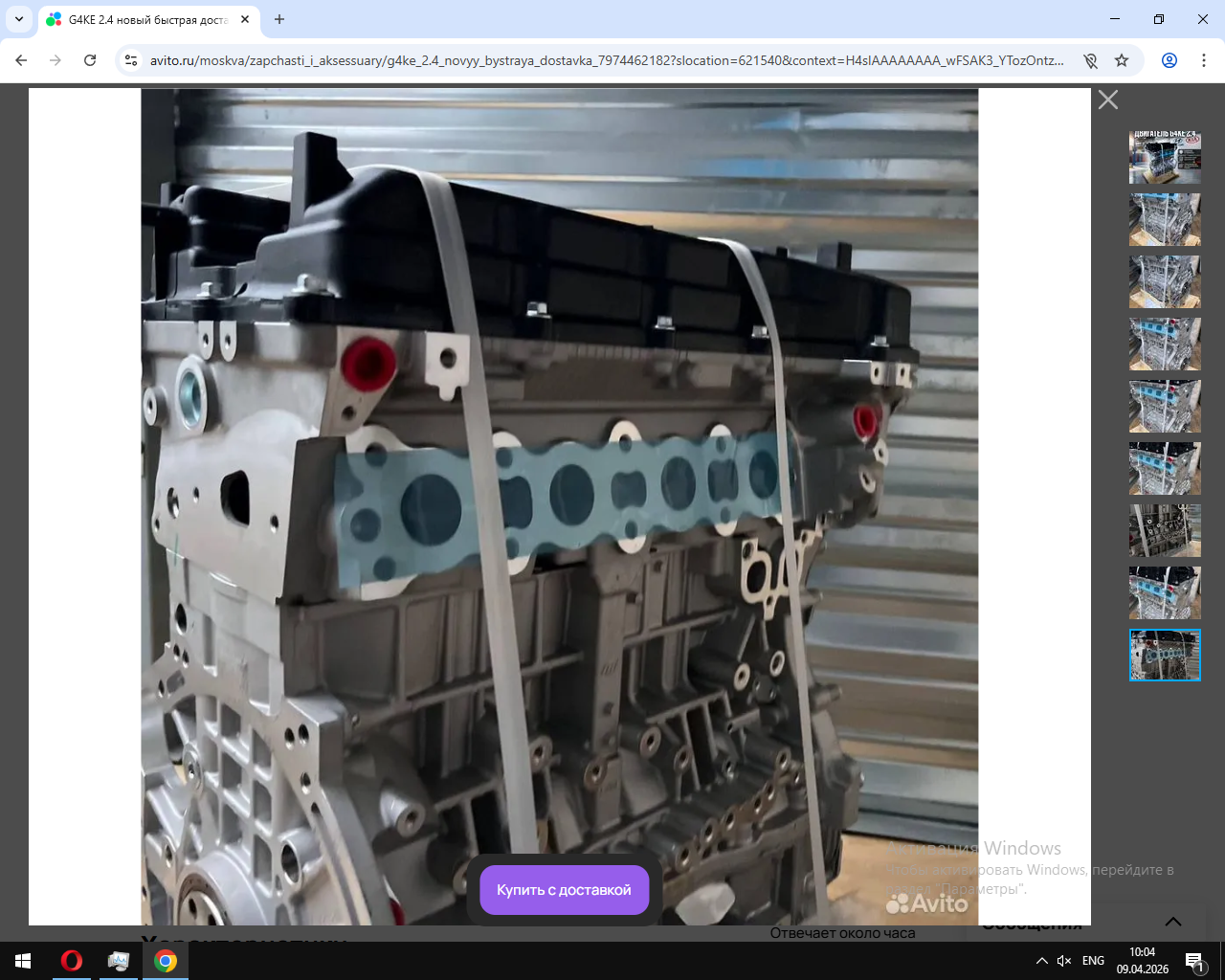Select the 'G4KE 2.4 новый быстрая доста…' tab
The width and height of the screenshot is (1225, 980).
click(148, 19)
